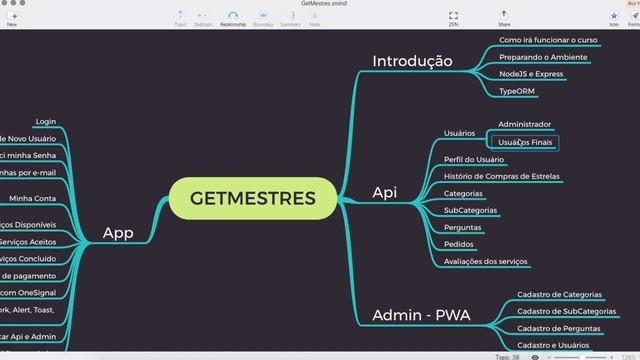Image resolution: width=640 pixels, height=360 pixels.
Task: Select the 'Categorias' topic
Action: point(463,193)
